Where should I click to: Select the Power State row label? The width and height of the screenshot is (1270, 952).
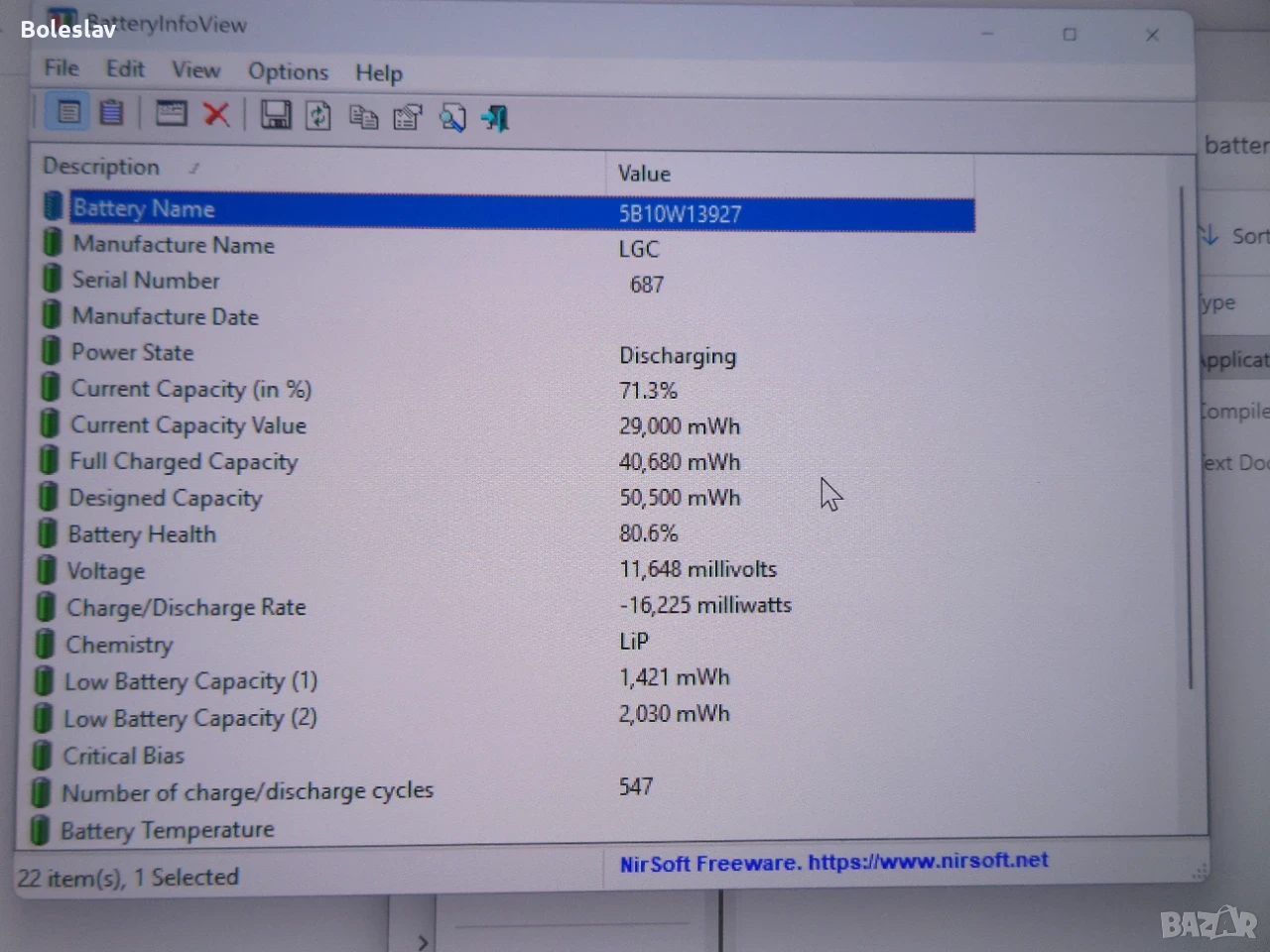click(x=132, y=352)
